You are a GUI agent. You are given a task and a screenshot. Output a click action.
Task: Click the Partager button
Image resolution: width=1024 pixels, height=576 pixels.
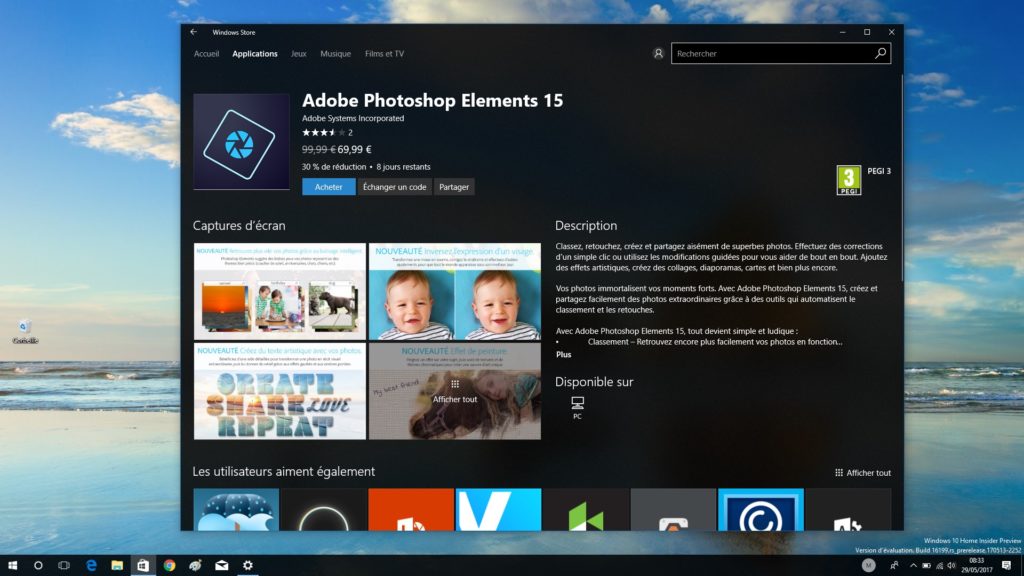454,187
